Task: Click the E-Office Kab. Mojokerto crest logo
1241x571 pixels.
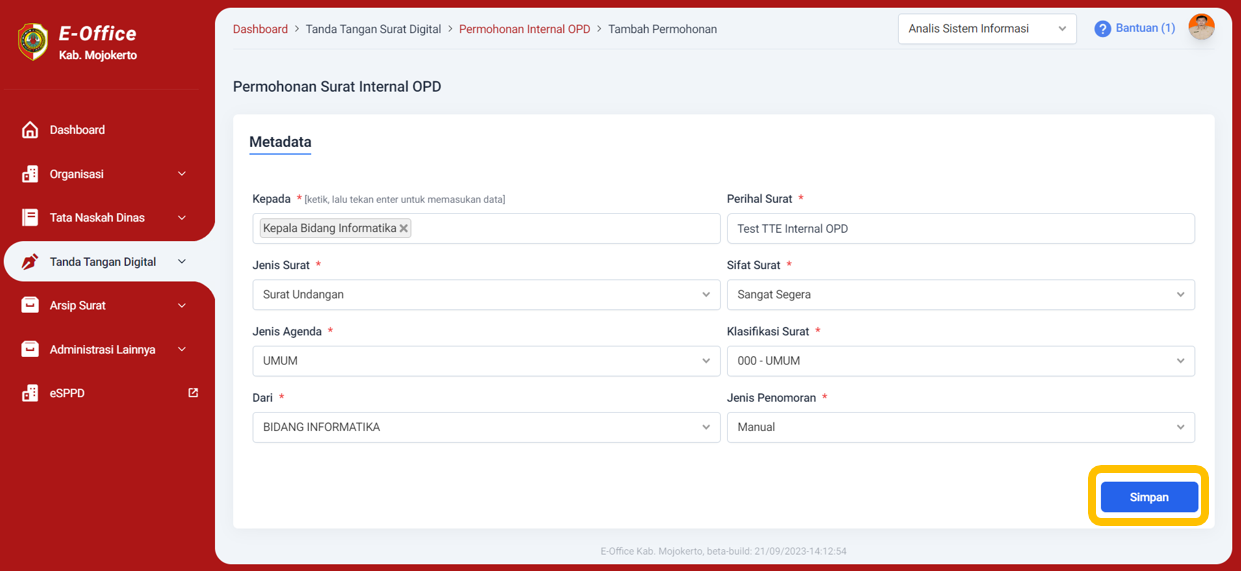Action: [x=33, y=42]
